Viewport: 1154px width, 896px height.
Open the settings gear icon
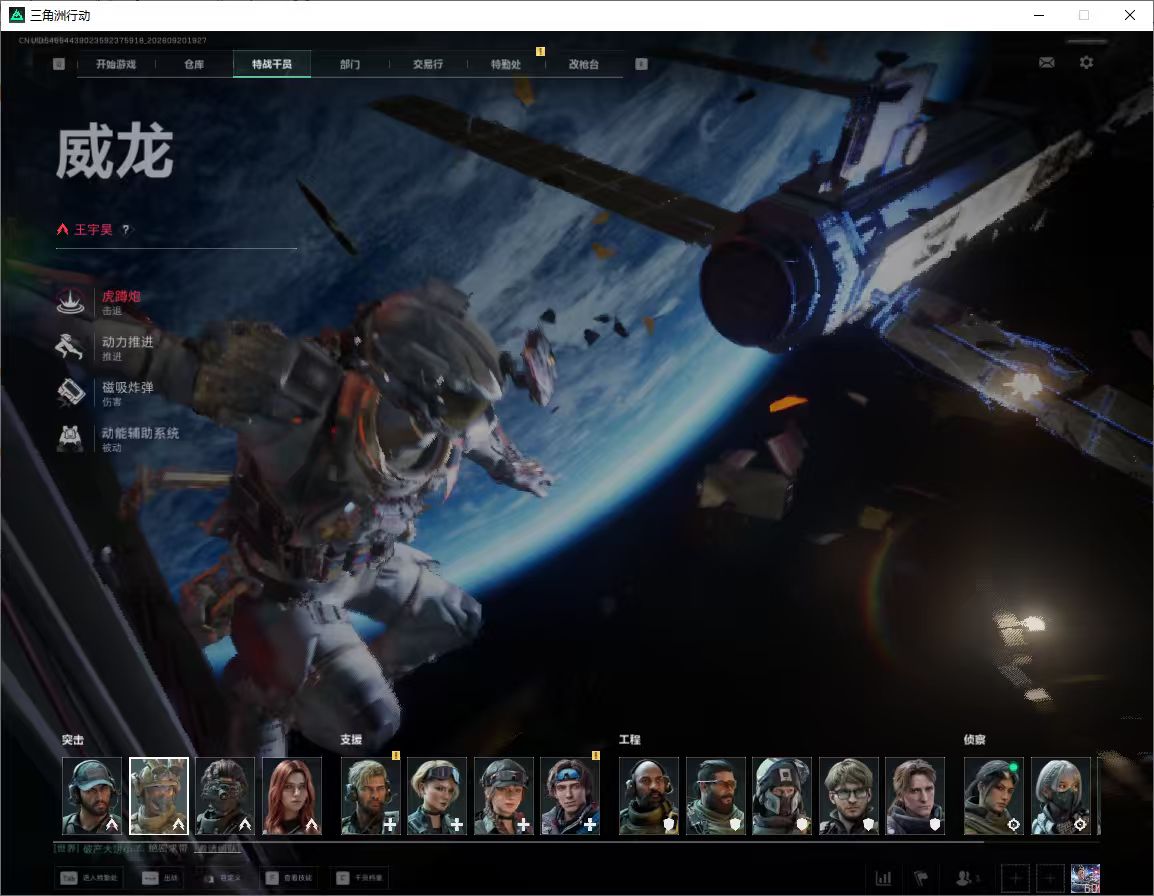(x=1086, y=63)
